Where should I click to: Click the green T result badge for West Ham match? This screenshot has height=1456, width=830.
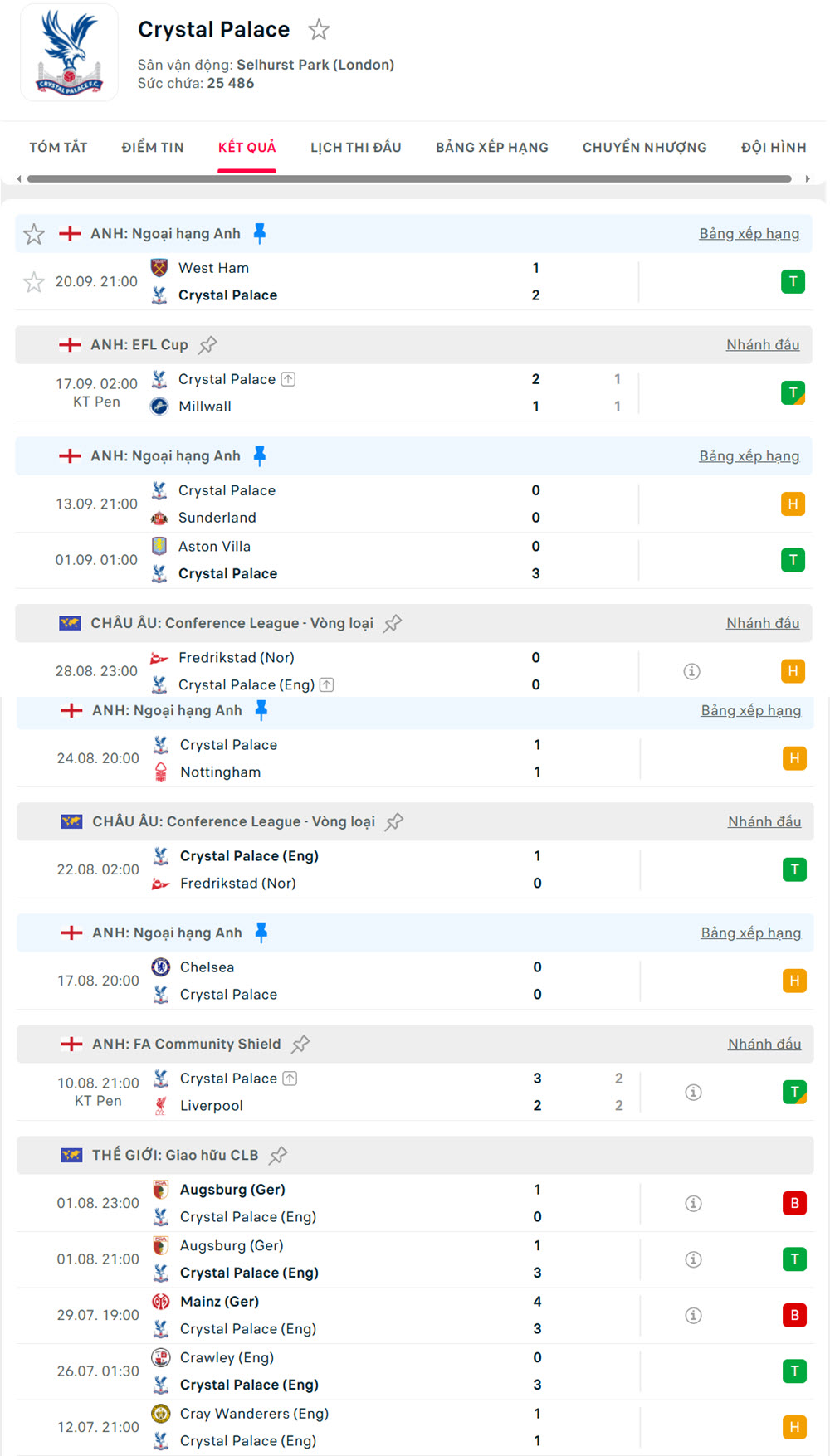pos(793,282)
